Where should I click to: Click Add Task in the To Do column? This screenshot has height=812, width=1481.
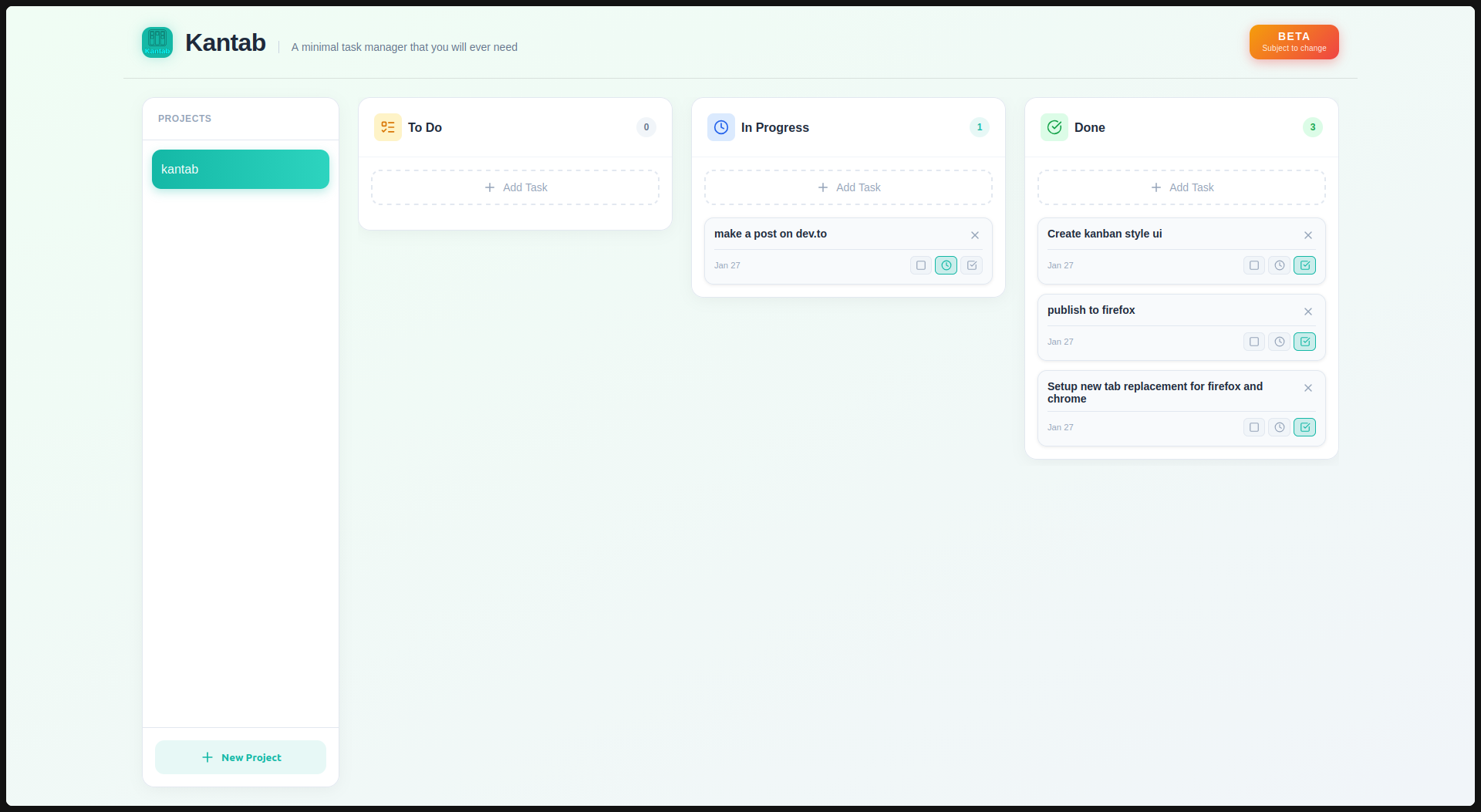[514, 187]
